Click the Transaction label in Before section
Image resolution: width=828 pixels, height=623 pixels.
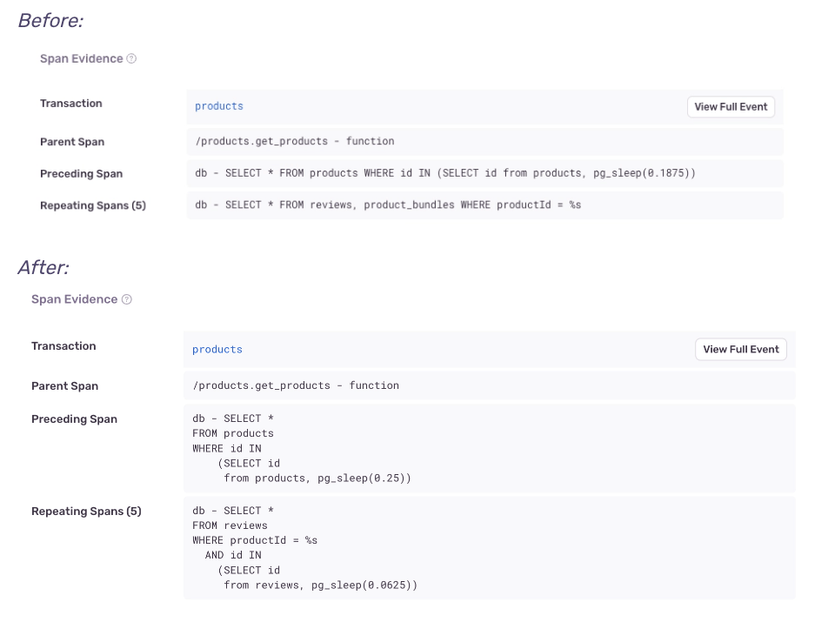click(x=70, y=103)
